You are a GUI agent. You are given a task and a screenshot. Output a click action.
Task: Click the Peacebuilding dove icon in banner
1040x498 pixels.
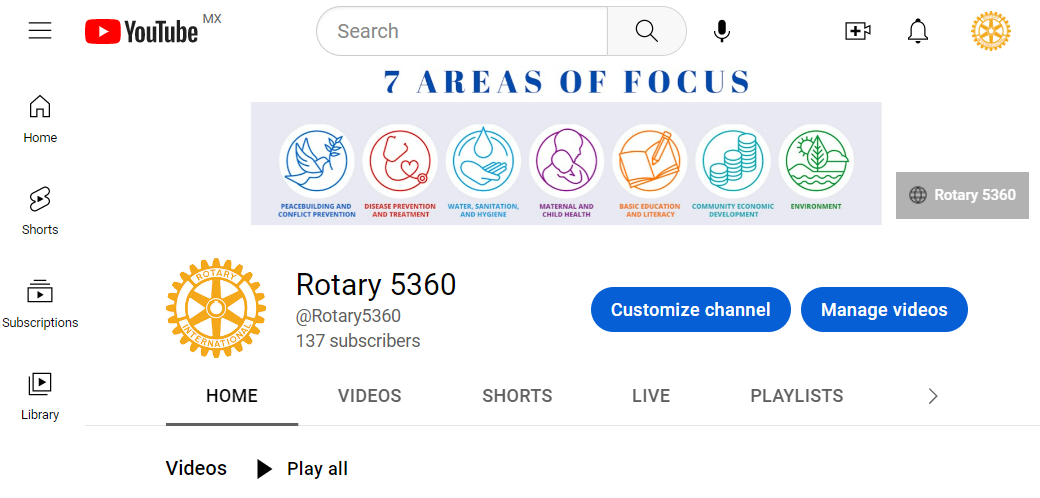coord(316,161)
